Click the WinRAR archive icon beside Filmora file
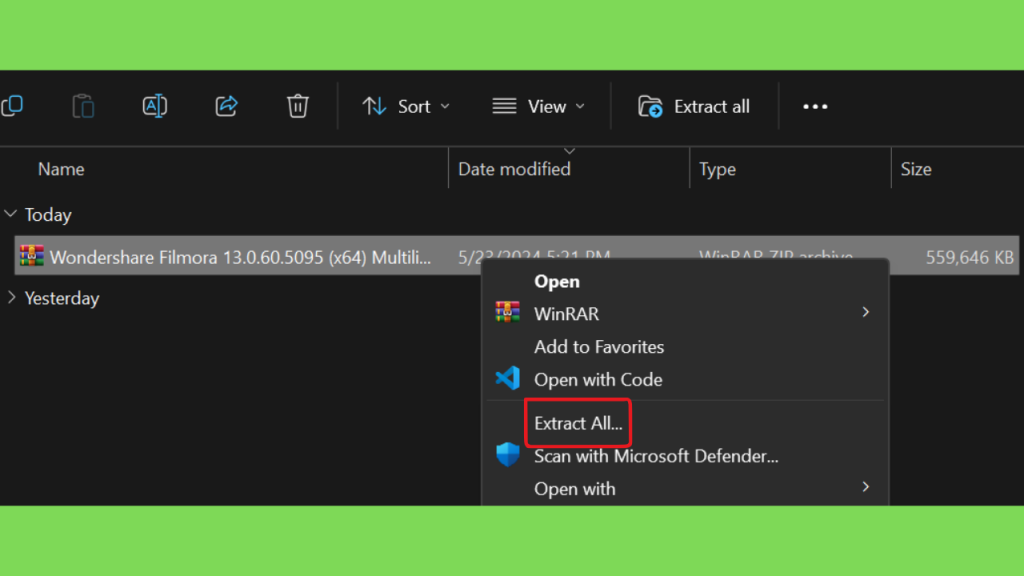Screen dimensions: 1024x576 coord(31,255)
